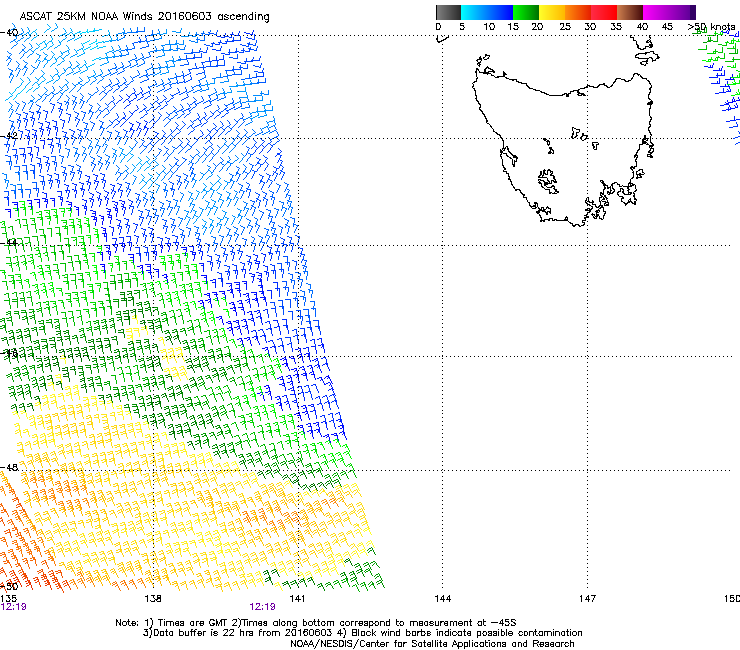Click the '144' longitude label
This screenshot has height=650, width=740.
(443, 599)
